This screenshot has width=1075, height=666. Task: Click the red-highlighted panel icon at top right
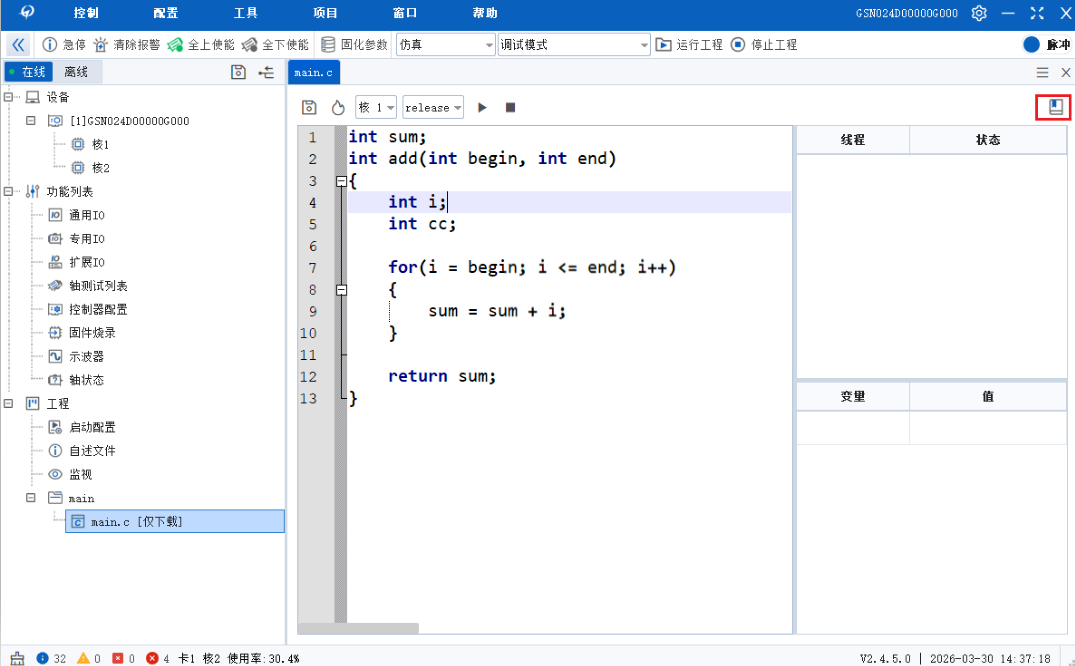pyautogui.click(x=1055, y=107)
